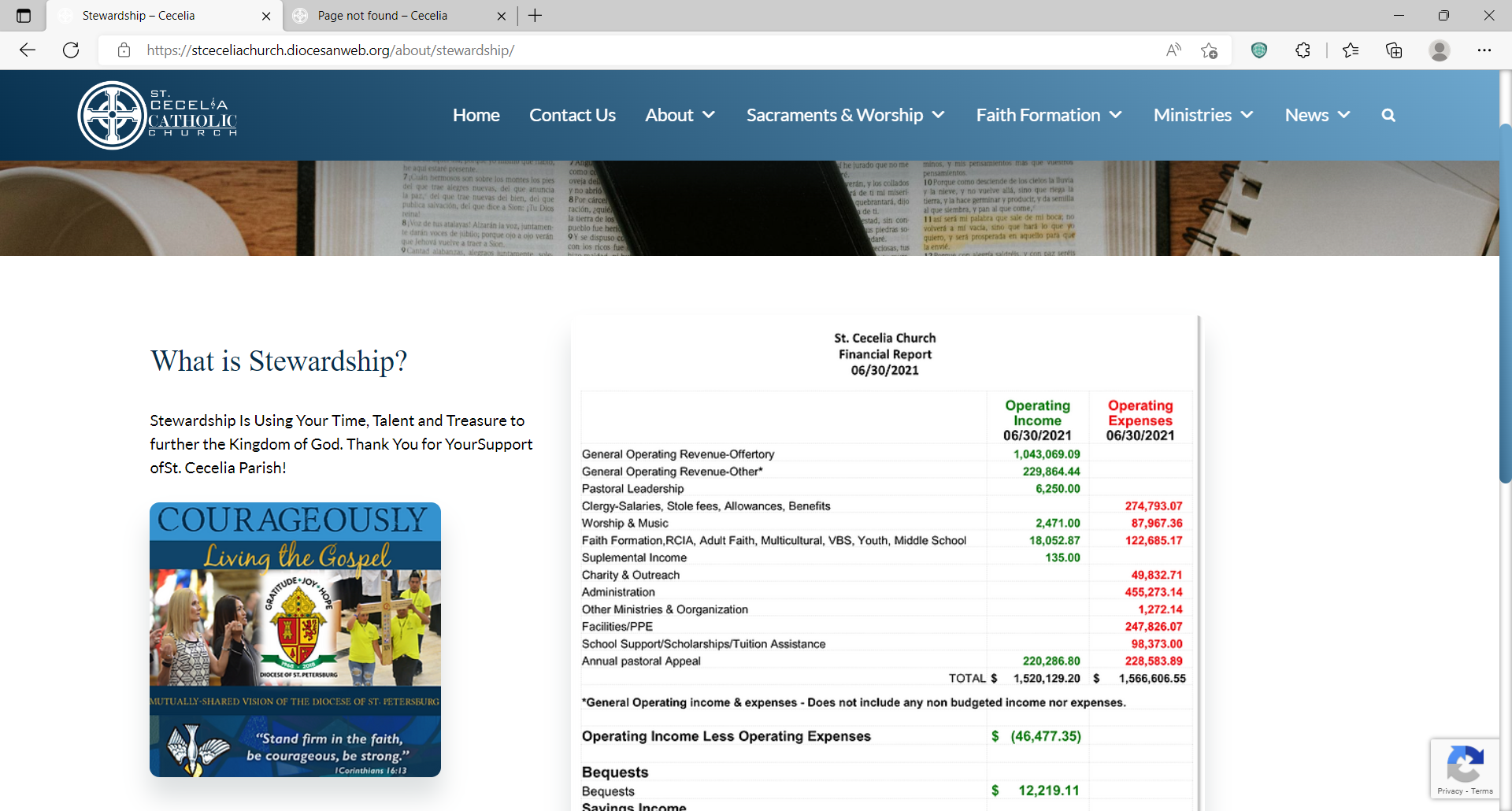This screenshot has width=1512, height=811.
Task: Go to the Home page link
Action: (476, 116)
